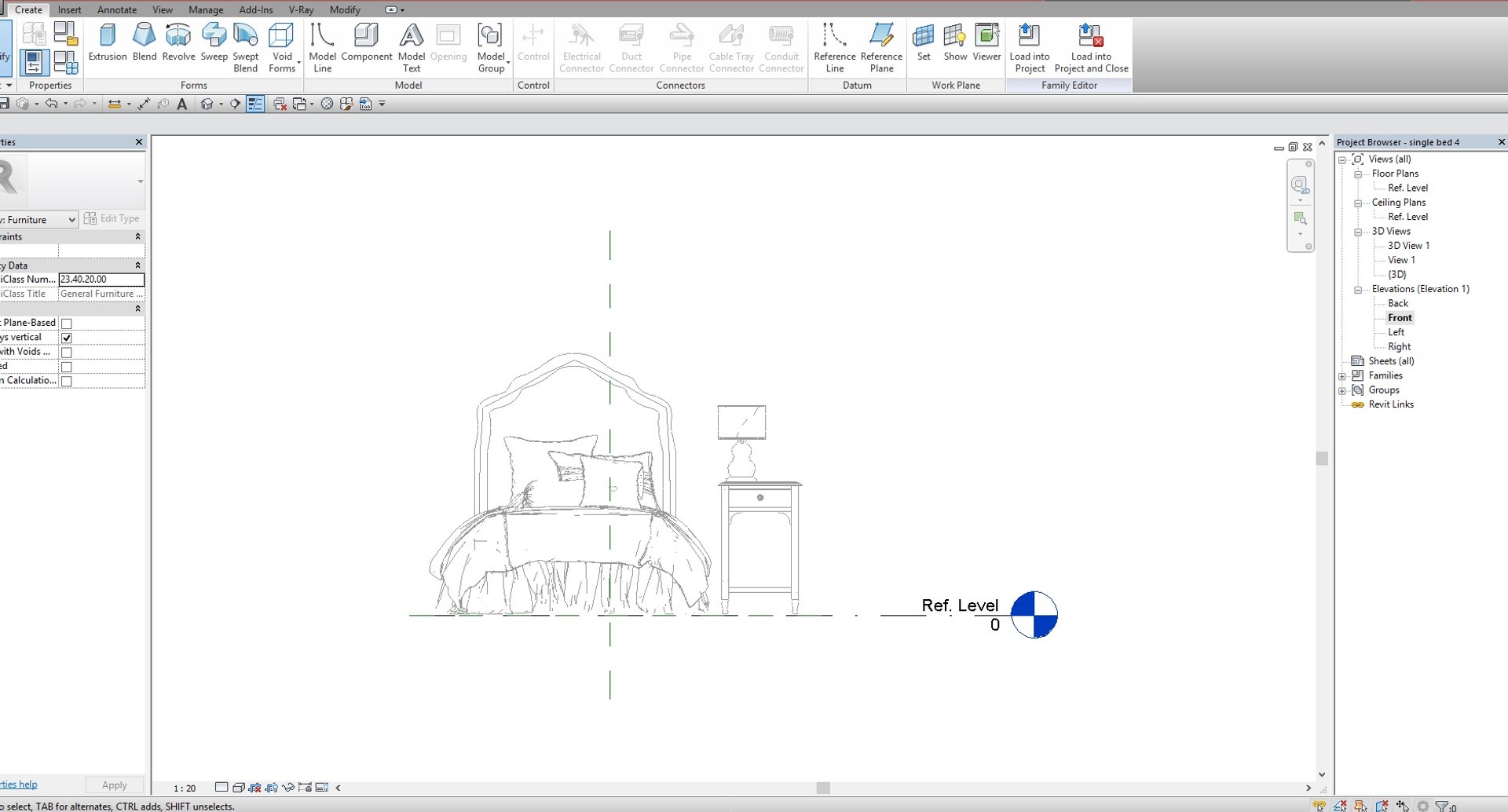Collapse the Floor Plans tree node
This screenshot has height=812, width=1508.
[x=1358, y=174]
